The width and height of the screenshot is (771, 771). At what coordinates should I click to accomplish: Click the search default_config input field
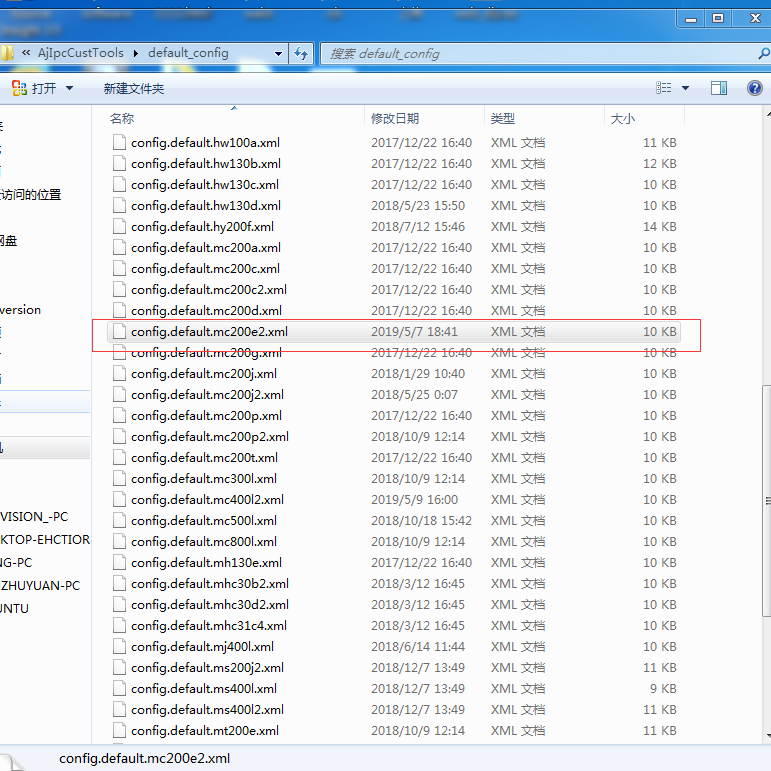coord(540,53)
